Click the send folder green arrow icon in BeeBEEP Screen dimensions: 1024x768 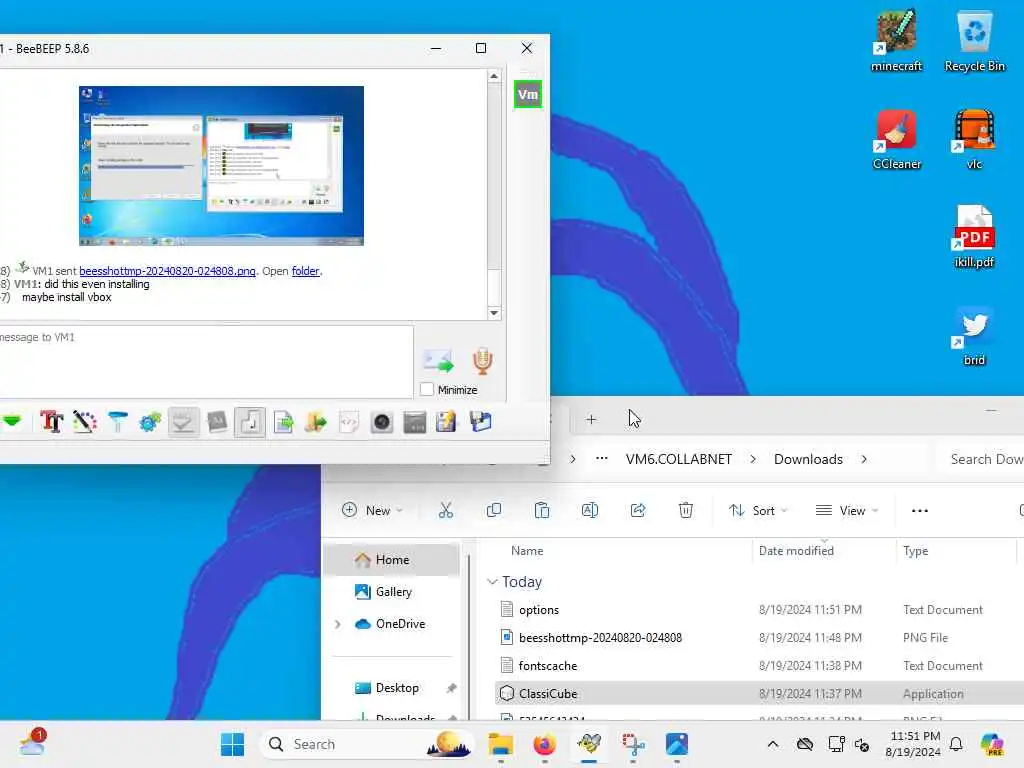pos(315,422)
